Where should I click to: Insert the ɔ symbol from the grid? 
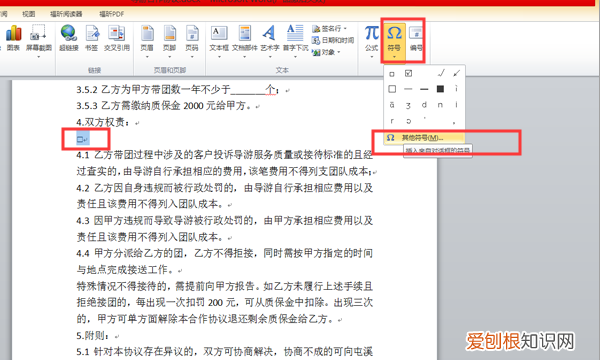pyautogui.click(x=408, y=121)
